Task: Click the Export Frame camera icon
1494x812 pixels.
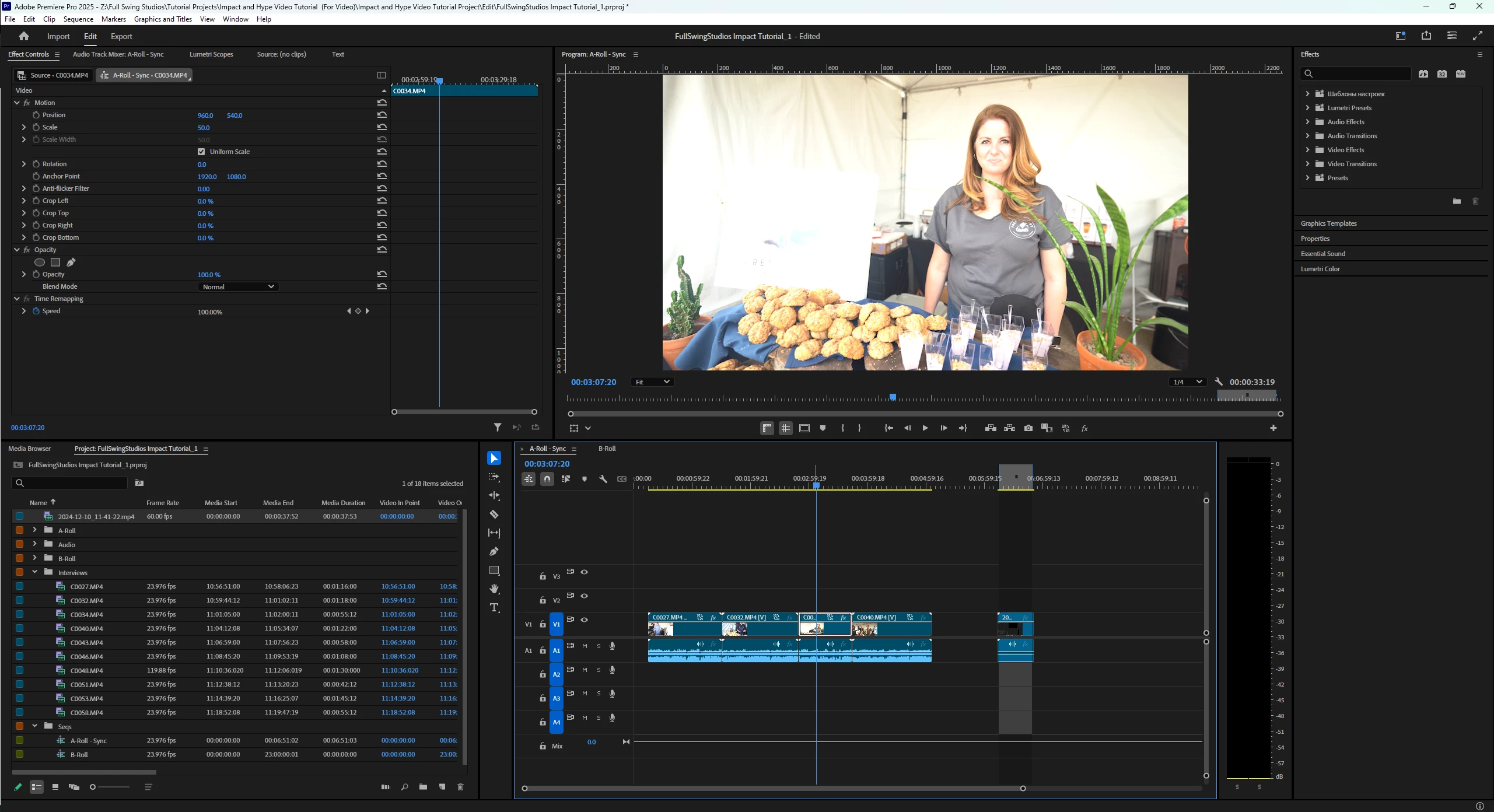Action: [1028, 428]
